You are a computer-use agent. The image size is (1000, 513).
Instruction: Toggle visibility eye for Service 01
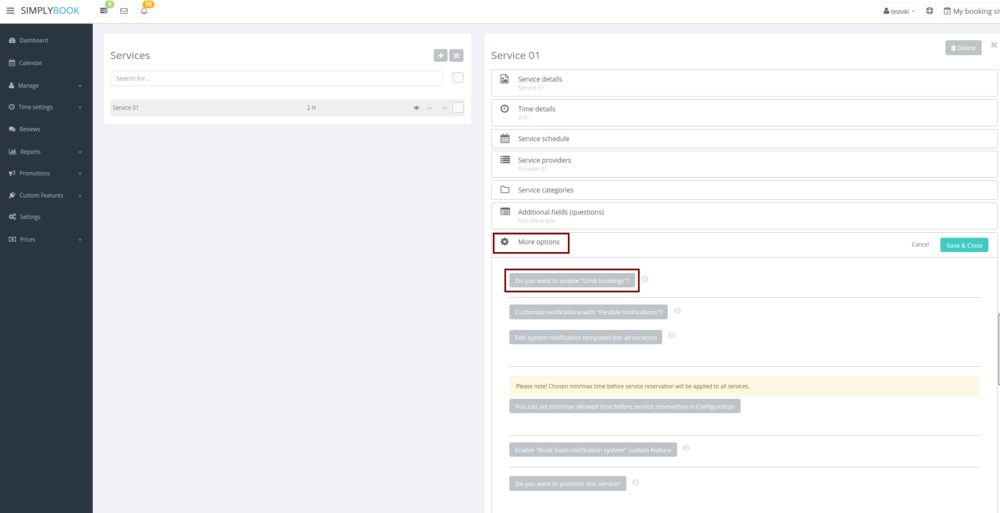417,108
